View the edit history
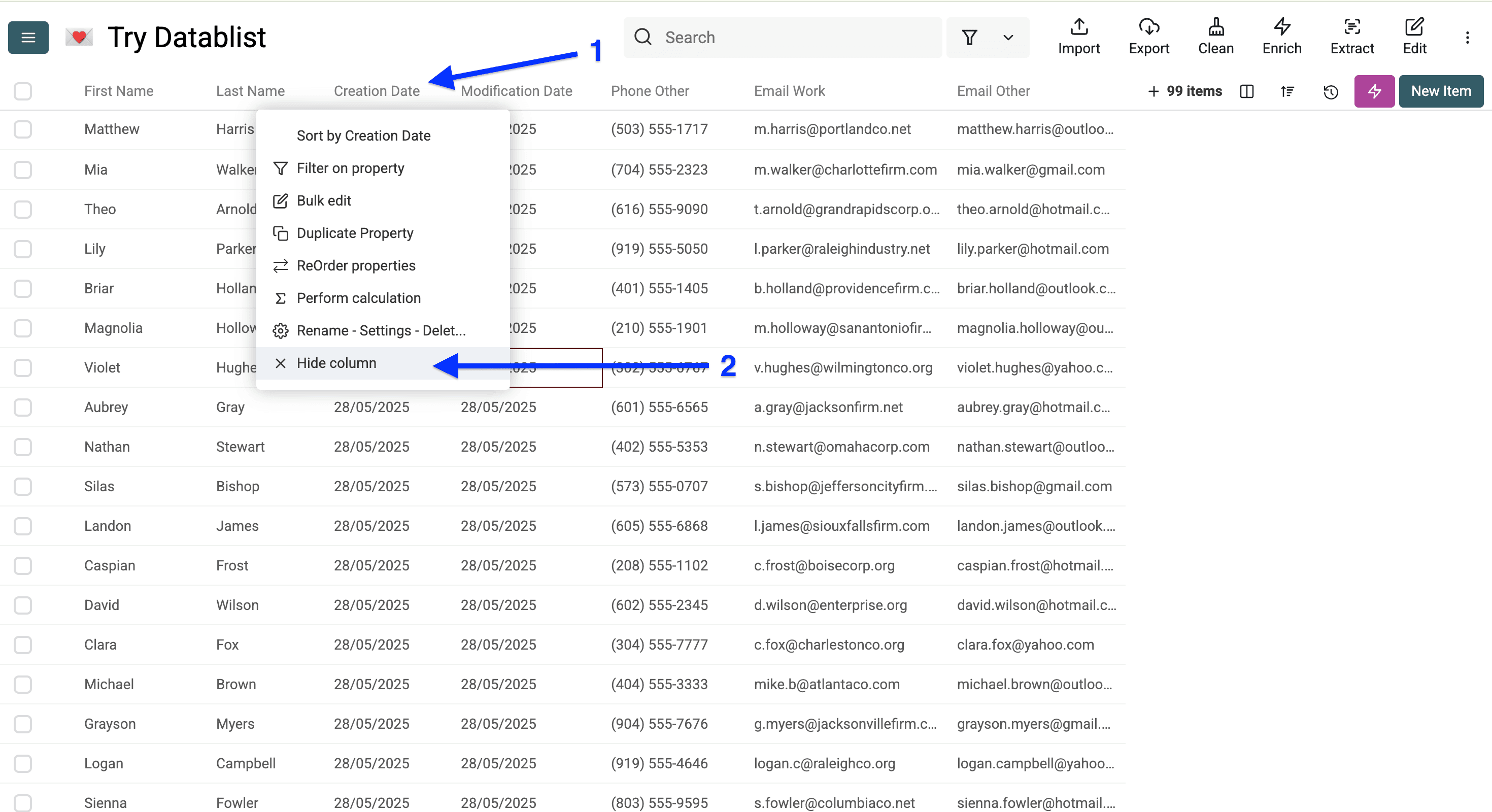Viewport: 1492px width, 812px height. [x=1331, y=91]
